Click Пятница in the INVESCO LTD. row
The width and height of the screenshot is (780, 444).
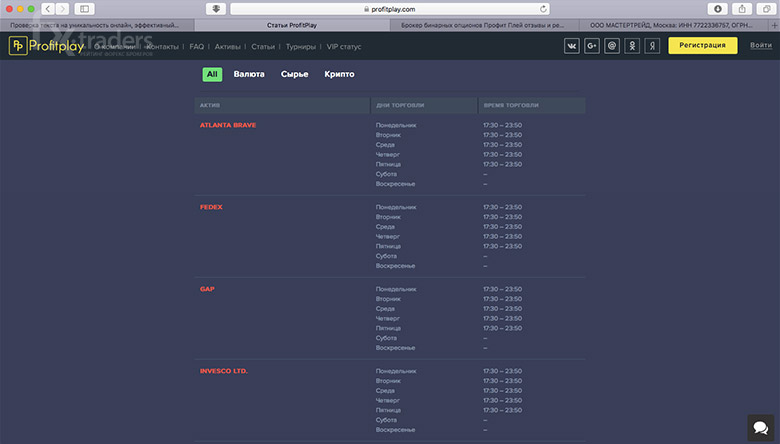click(x=388, y=410)
